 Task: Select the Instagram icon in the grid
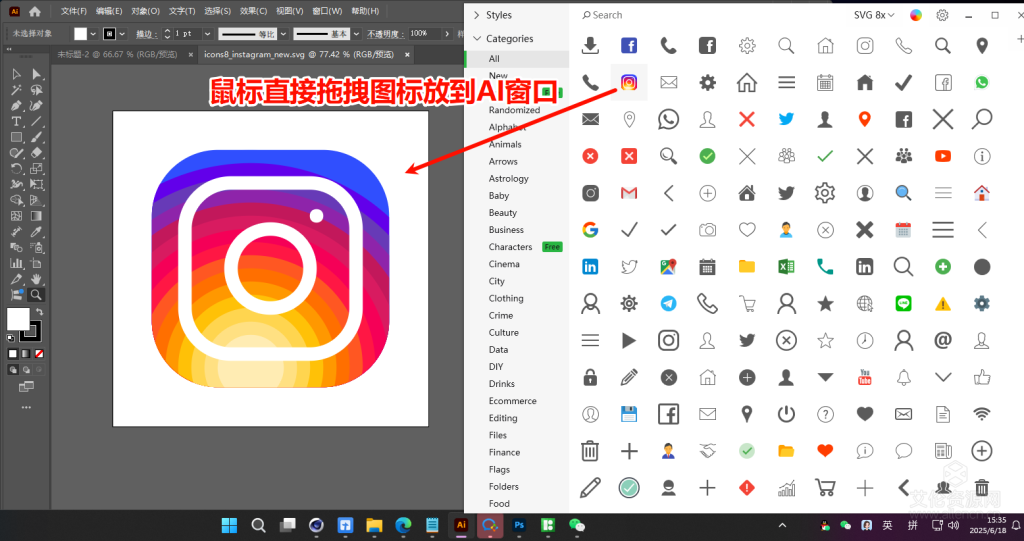pyautogui.click(x=629, y=82)
